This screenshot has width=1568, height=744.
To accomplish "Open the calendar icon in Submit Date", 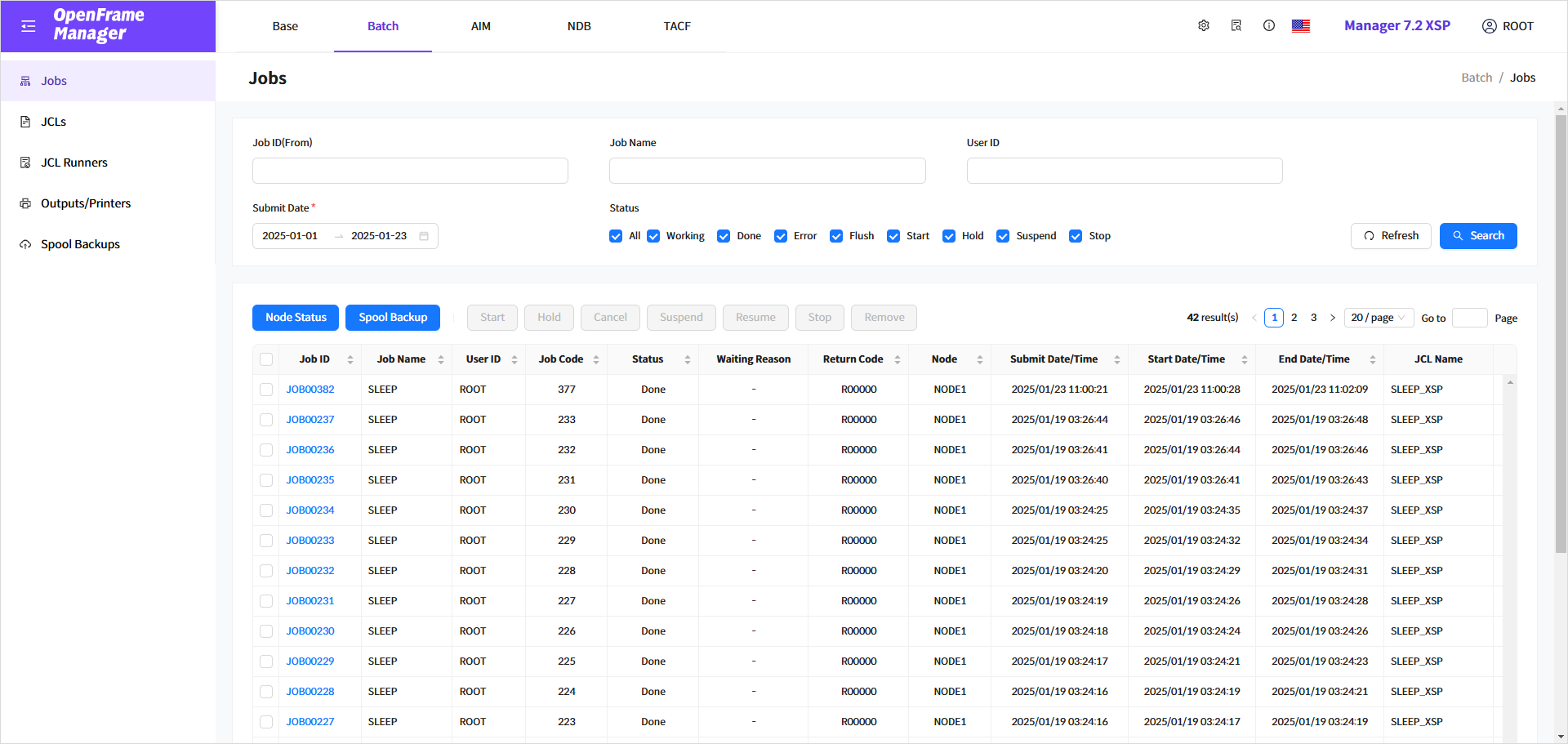I will tap(424, 236).
